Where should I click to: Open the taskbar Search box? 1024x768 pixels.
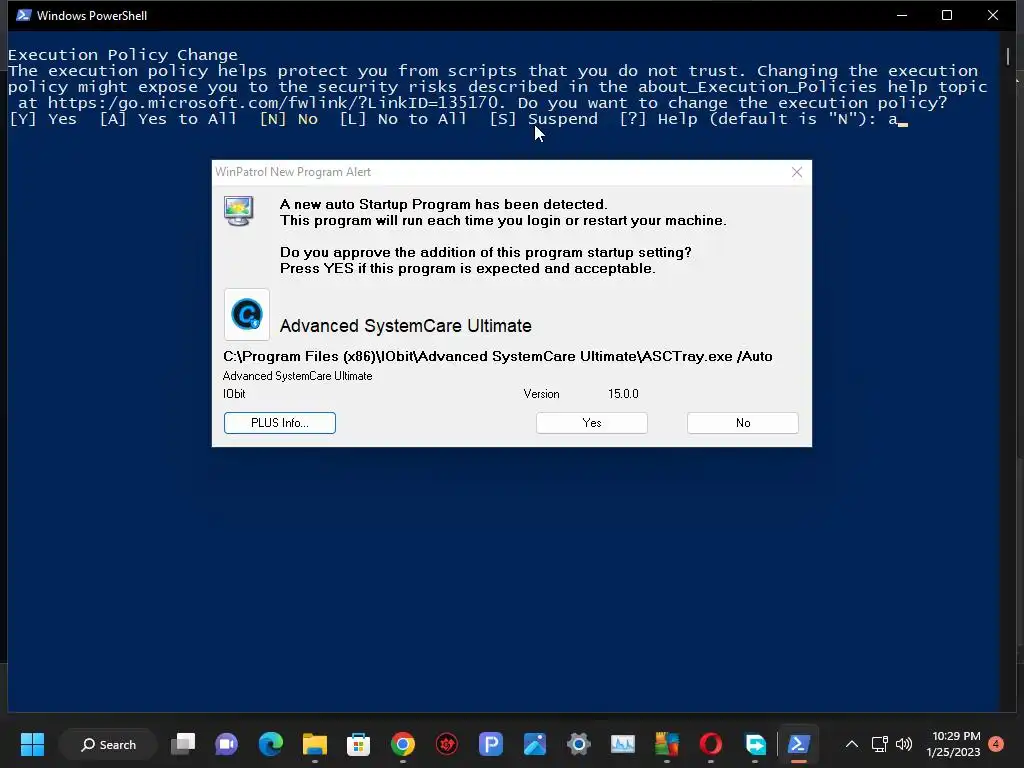tap(108, 744)
